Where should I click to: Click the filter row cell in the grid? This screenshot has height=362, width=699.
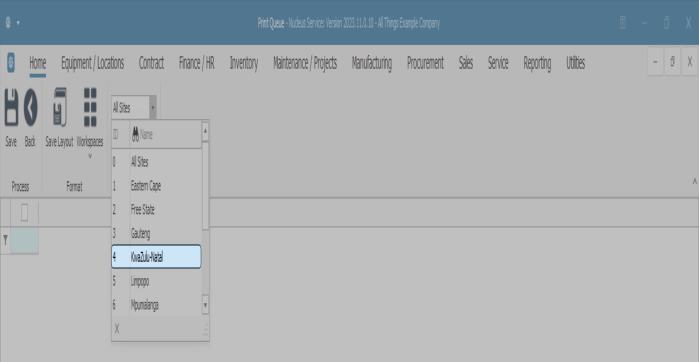[x=25, y=241]
